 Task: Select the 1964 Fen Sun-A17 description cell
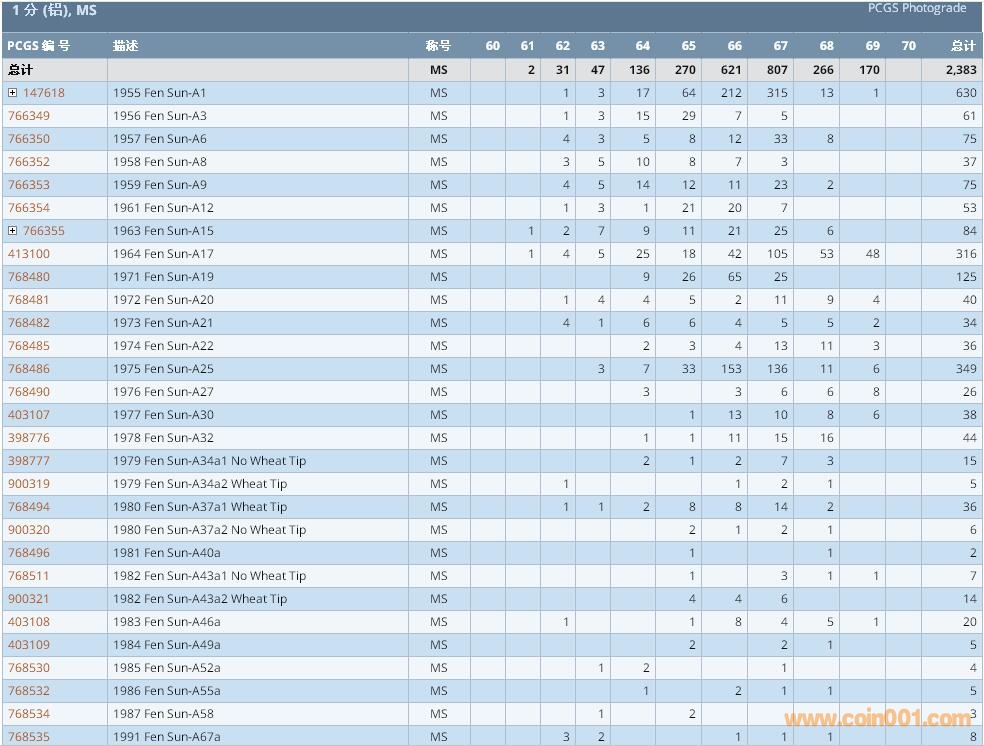pos(163,254)
